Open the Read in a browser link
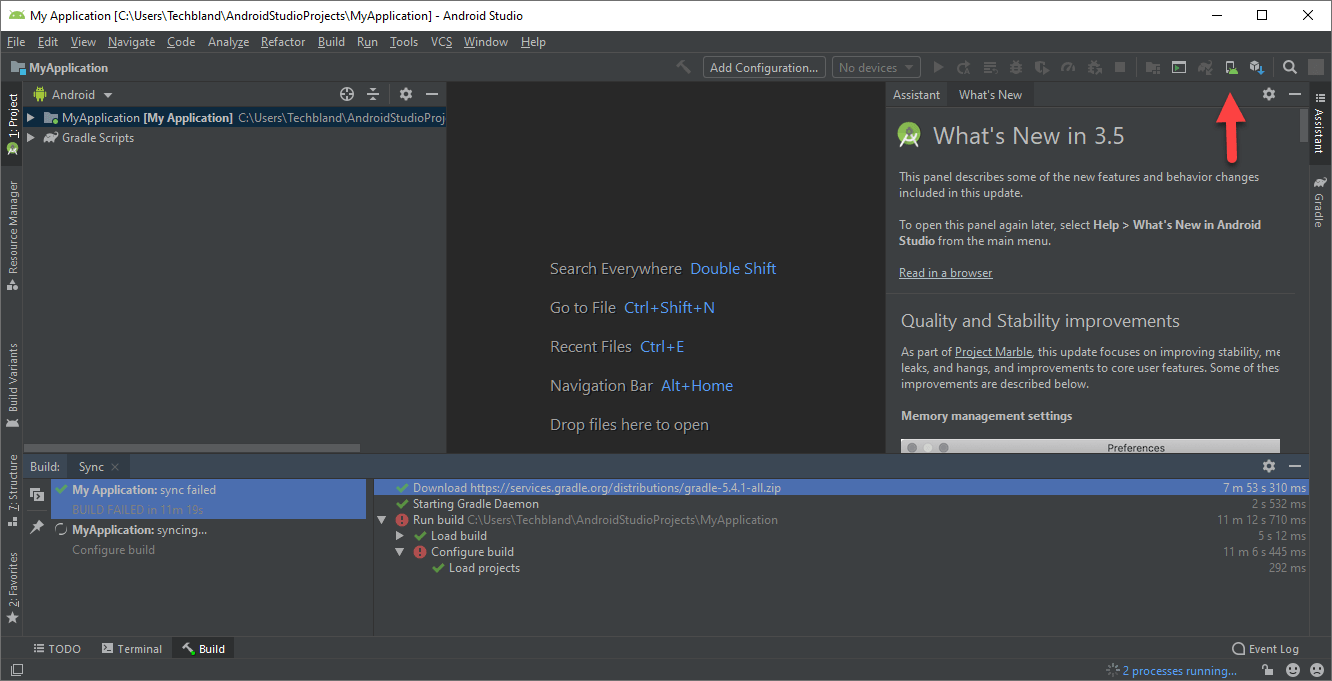Viewport: 1332px width, 681px height. coord(945,272)
